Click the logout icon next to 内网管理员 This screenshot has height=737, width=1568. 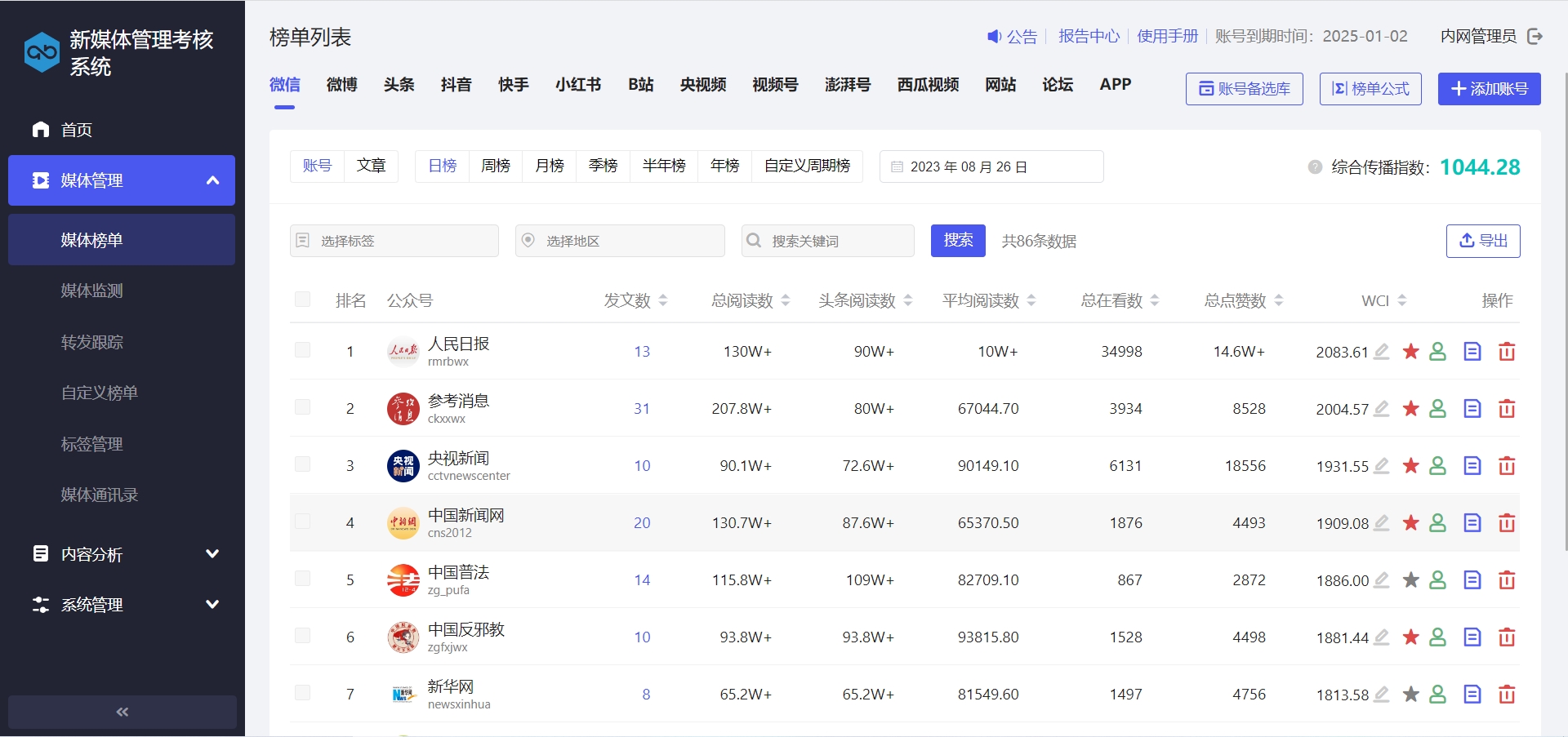pyautogui.click(x=1535, y=36)
